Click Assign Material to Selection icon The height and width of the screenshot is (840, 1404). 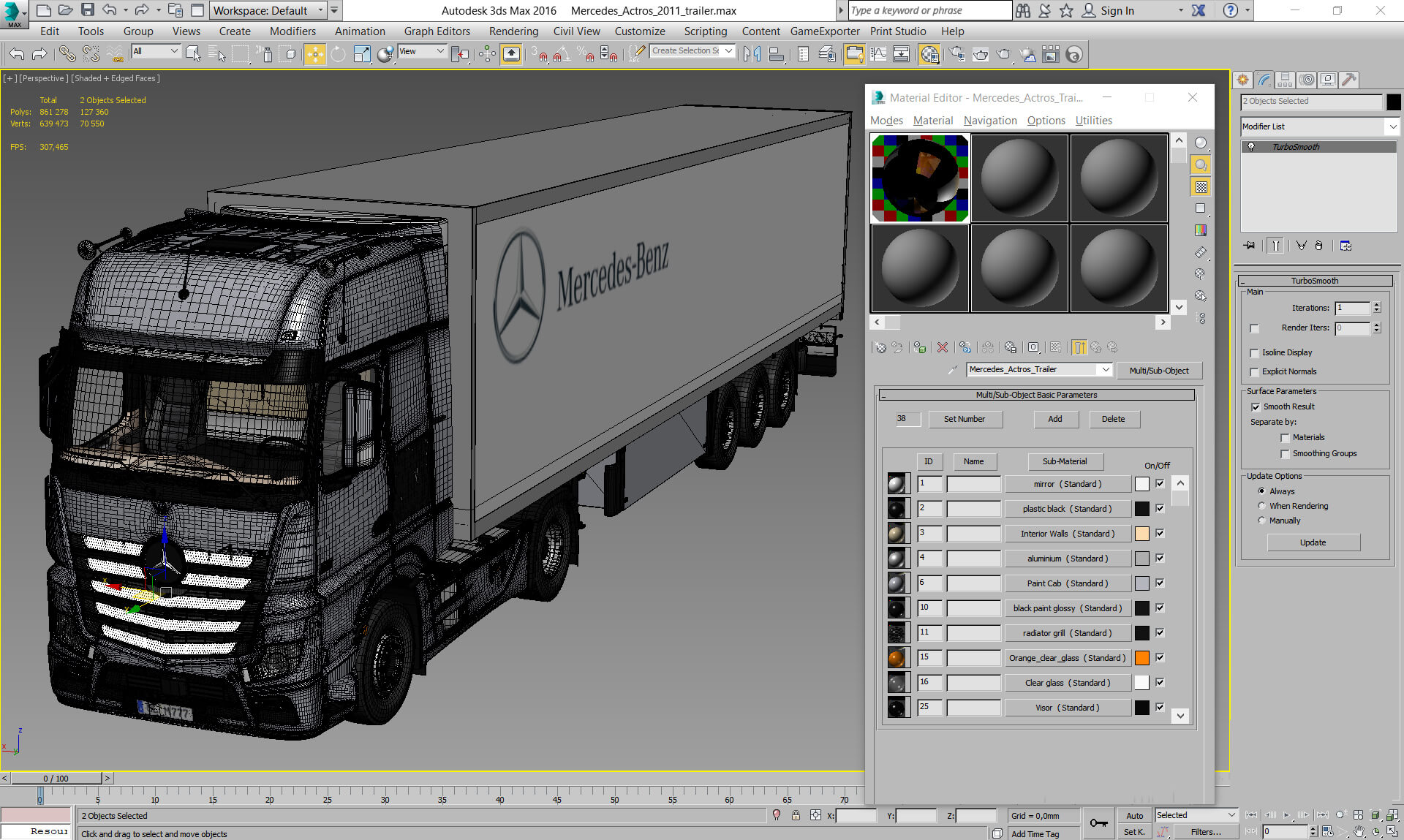(x=920, y=348)
